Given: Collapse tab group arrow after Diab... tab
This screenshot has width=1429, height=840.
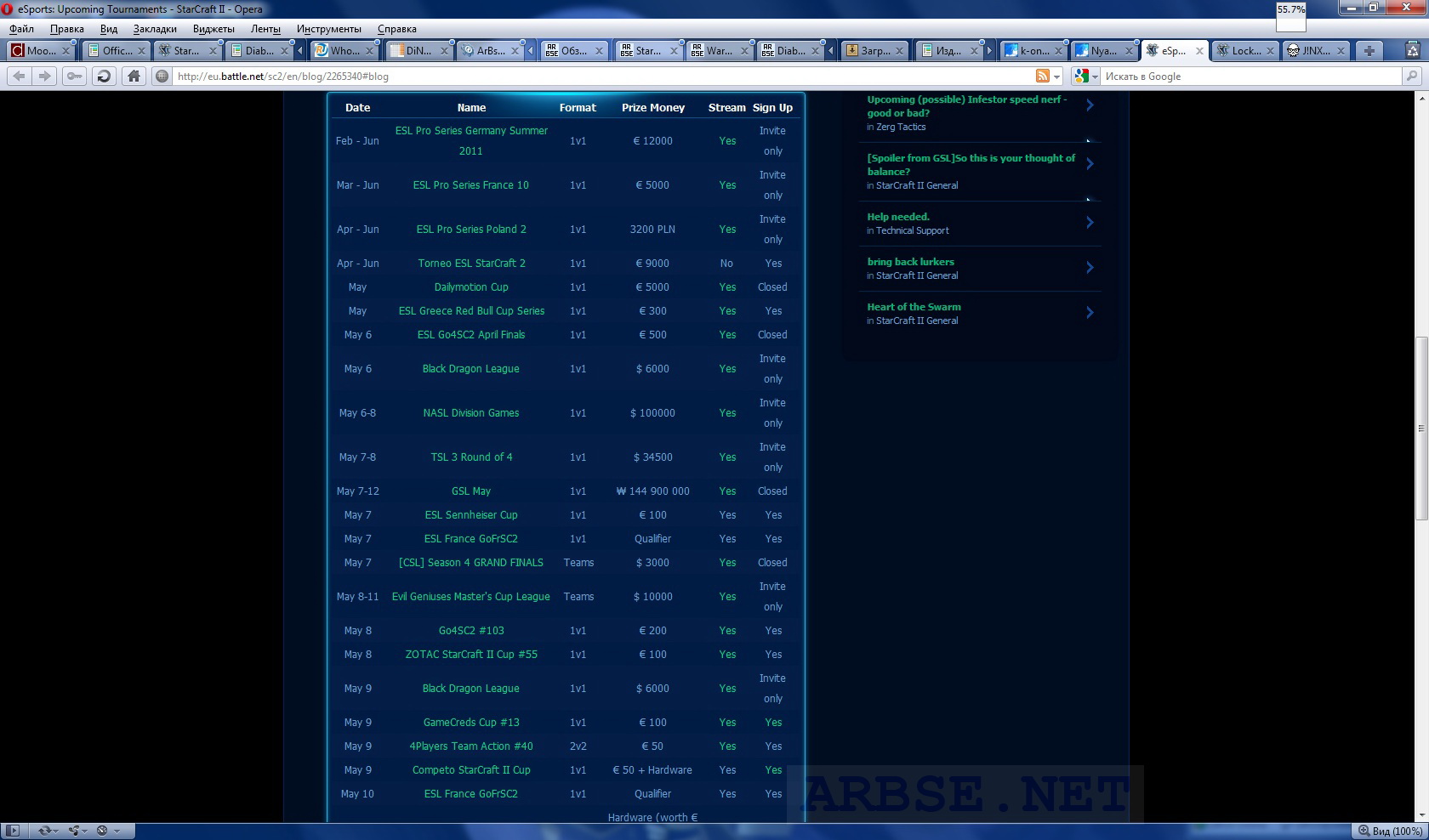Looking at the screenshot, I should (x=299, y=51).
